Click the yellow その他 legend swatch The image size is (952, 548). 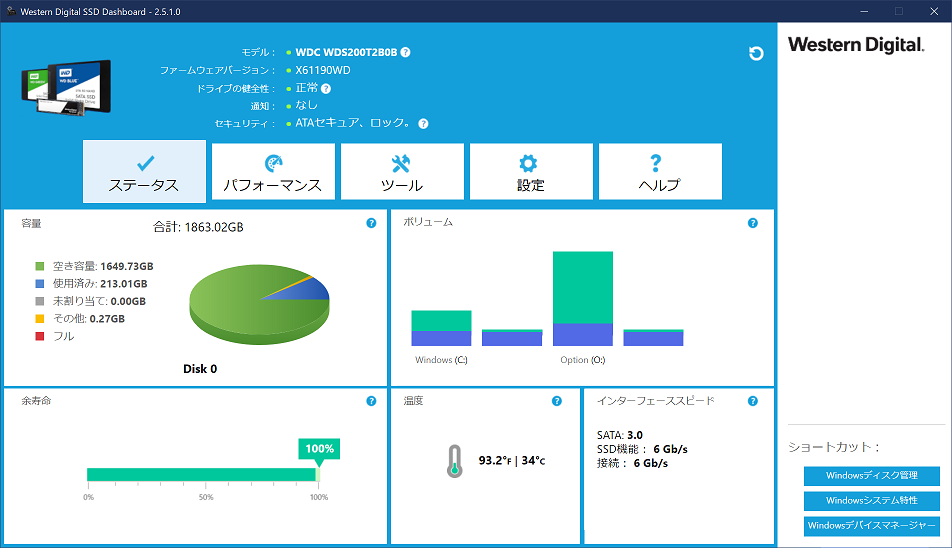coord(40,319)
